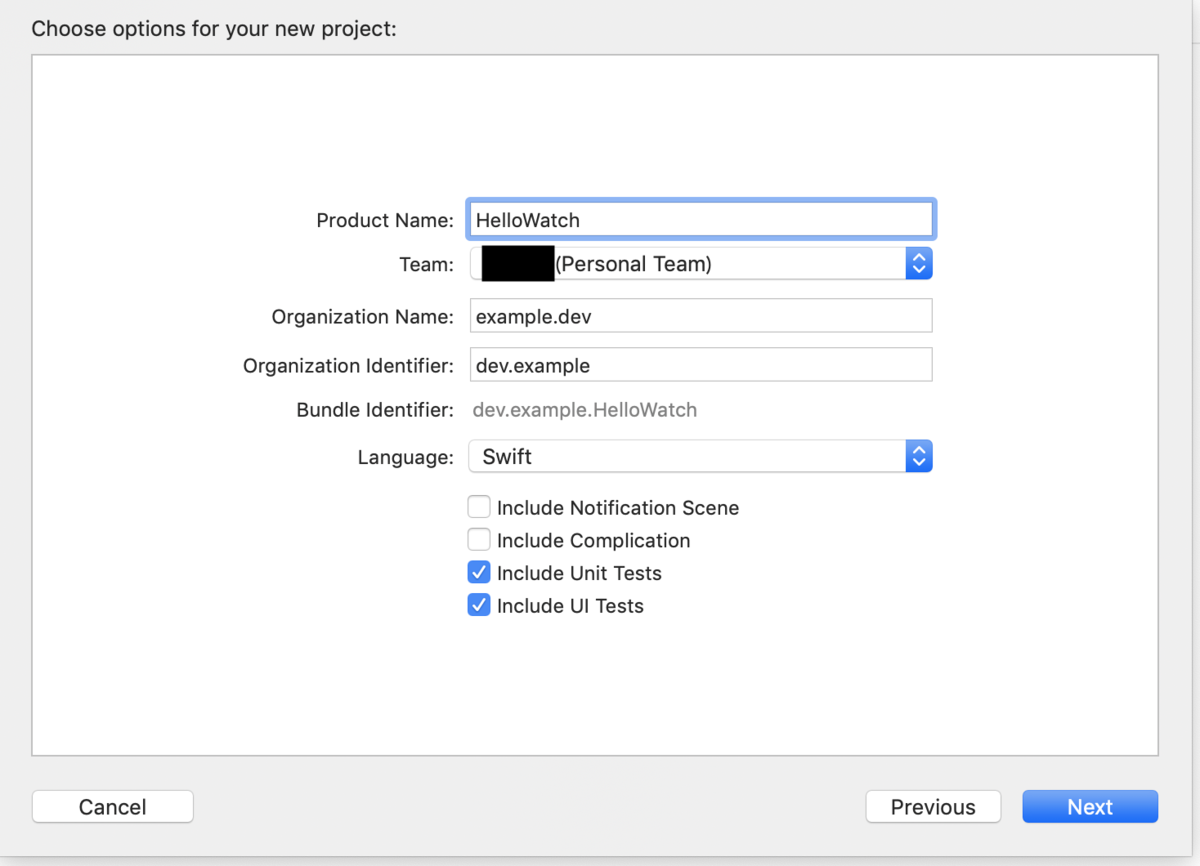Edit the Organization Name field

point(700,316)
